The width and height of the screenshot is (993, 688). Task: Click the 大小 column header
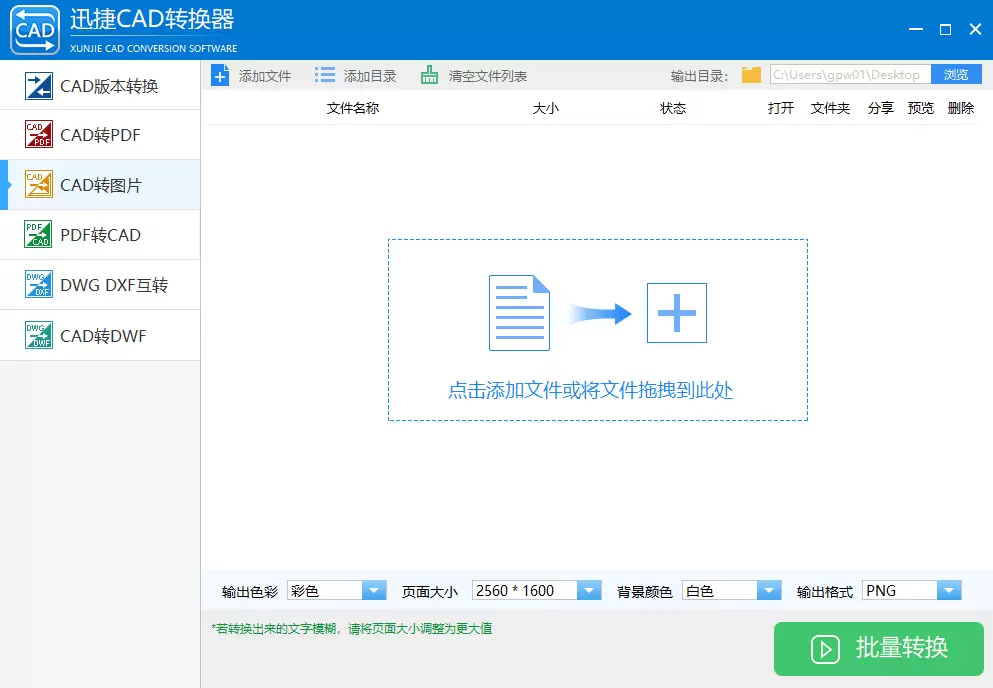pyautogui.click(x=546, y=108)
